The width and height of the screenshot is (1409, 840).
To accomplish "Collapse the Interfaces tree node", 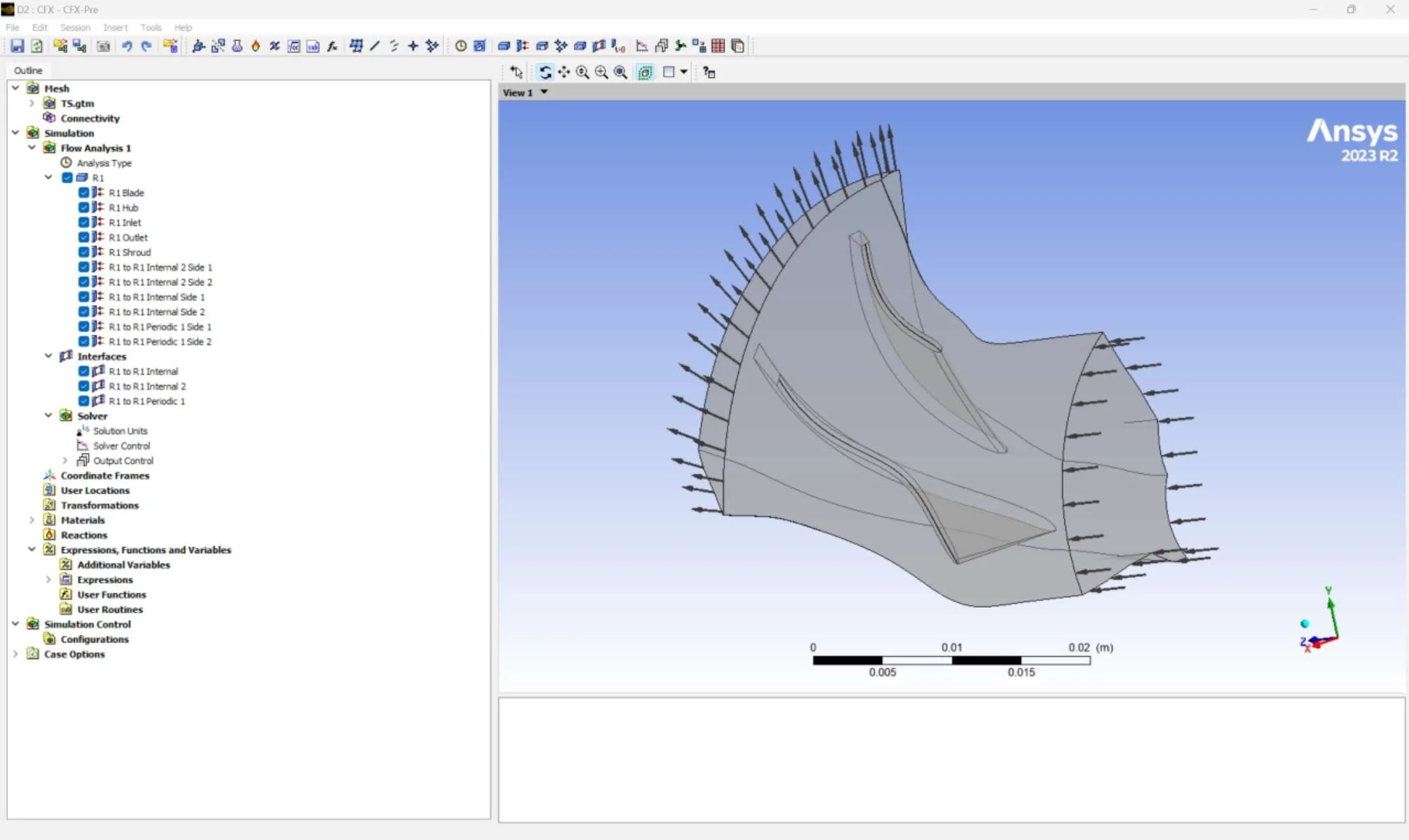I will 48,356.
